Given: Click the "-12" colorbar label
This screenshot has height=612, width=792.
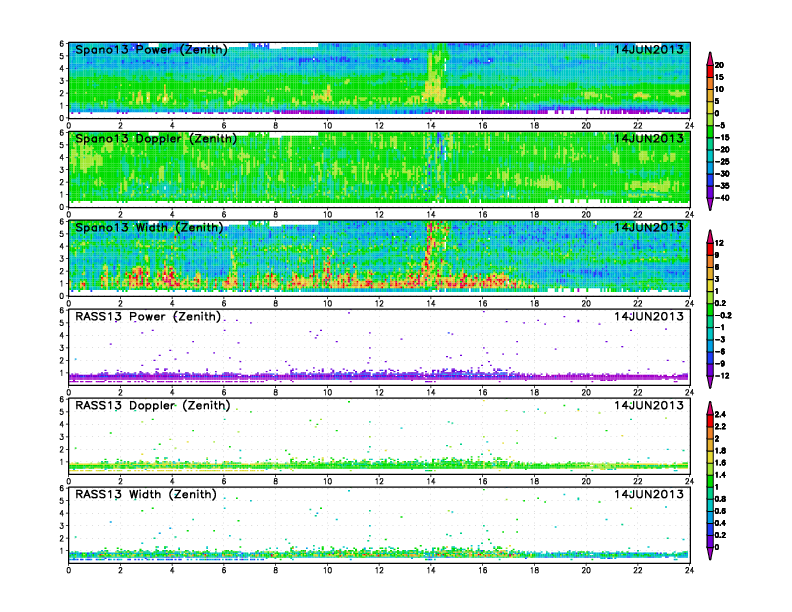Looking at the screenshot, I should 722,376.
